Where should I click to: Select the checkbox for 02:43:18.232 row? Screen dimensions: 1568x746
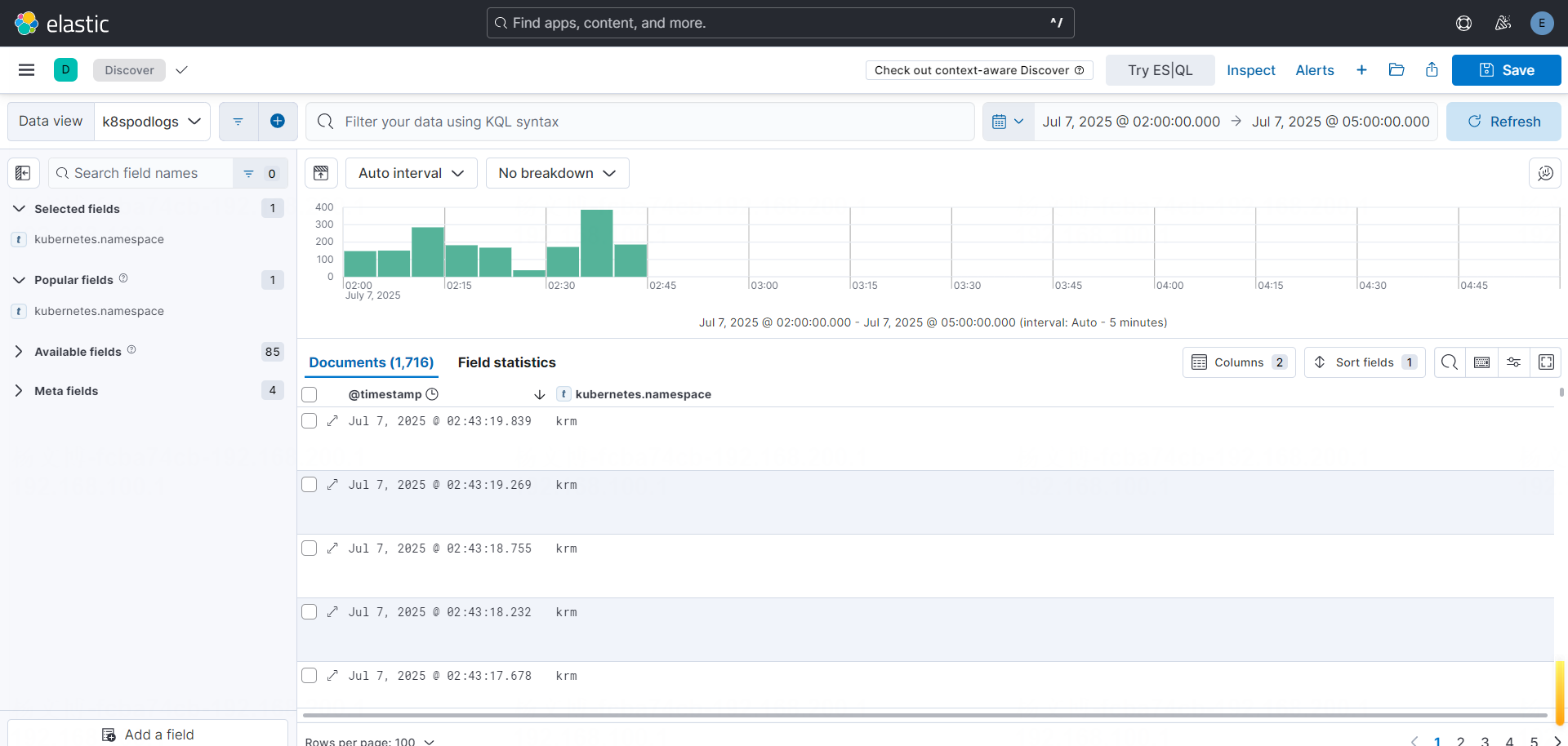click(x=310, y=612)
